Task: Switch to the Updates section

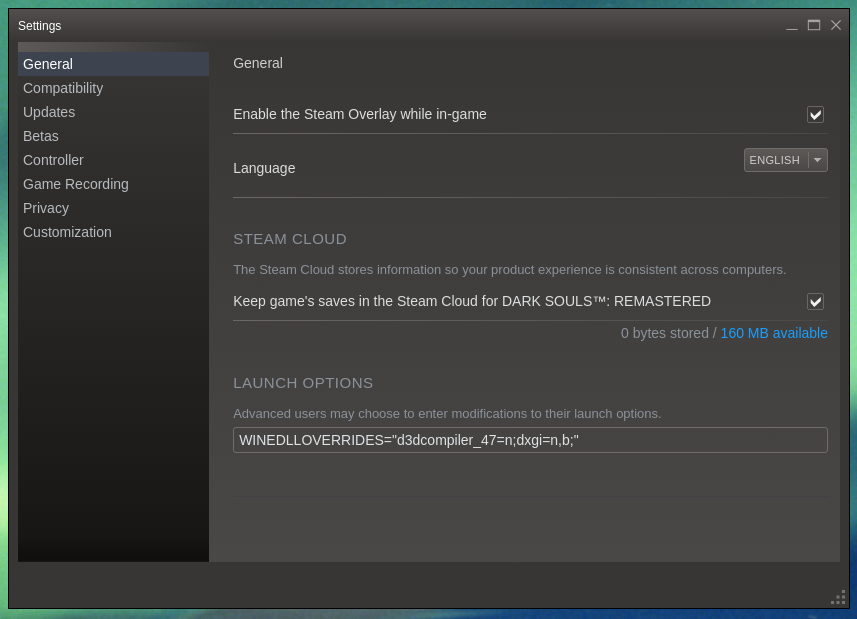Action: [113, 112]
